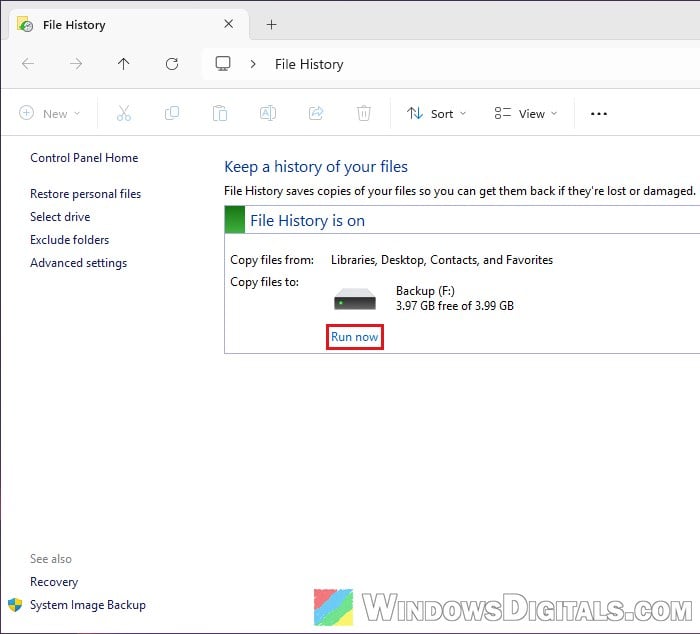The height and width of the screenshot is (634, 700).
Task: Open System Image Backup link
Action: click(x=88, y=605)
